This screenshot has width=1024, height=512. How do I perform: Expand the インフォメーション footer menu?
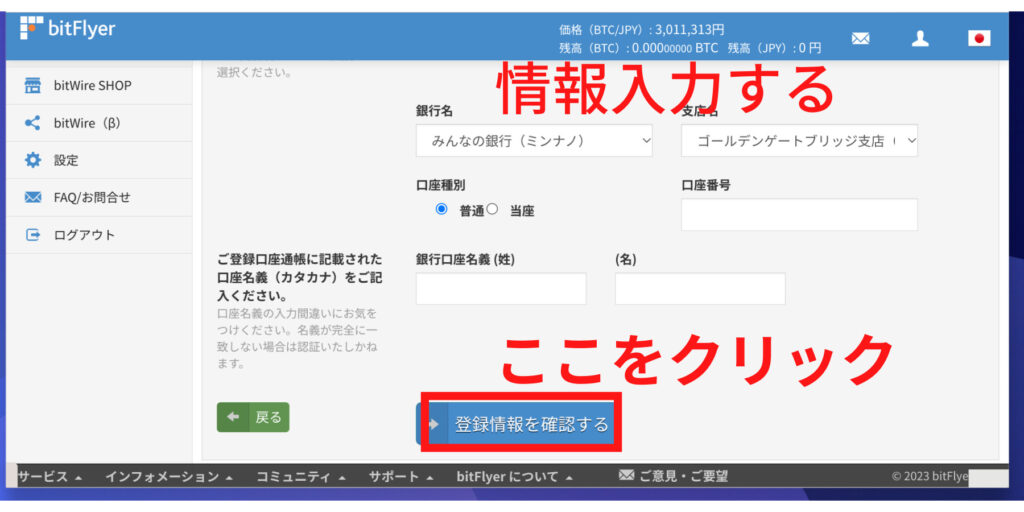(x=169, y=476)
